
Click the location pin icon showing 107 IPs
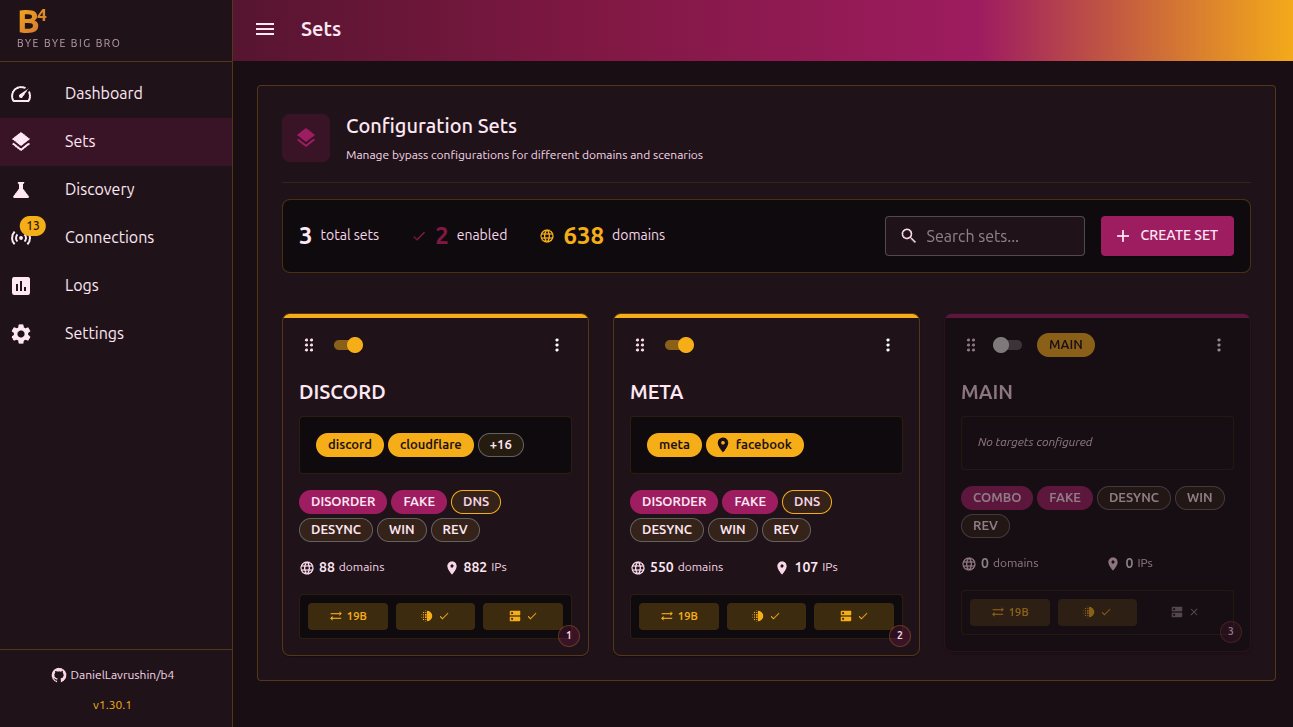click(782, 567)
